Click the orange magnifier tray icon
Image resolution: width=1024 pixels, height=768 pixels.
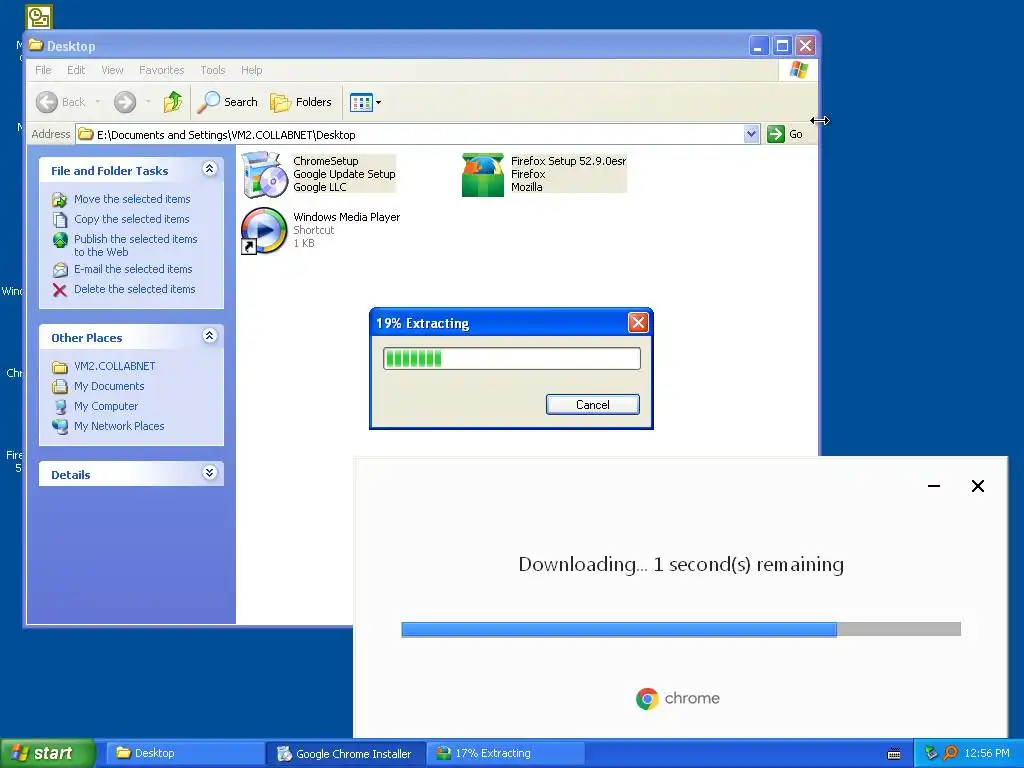click(951, 753)
